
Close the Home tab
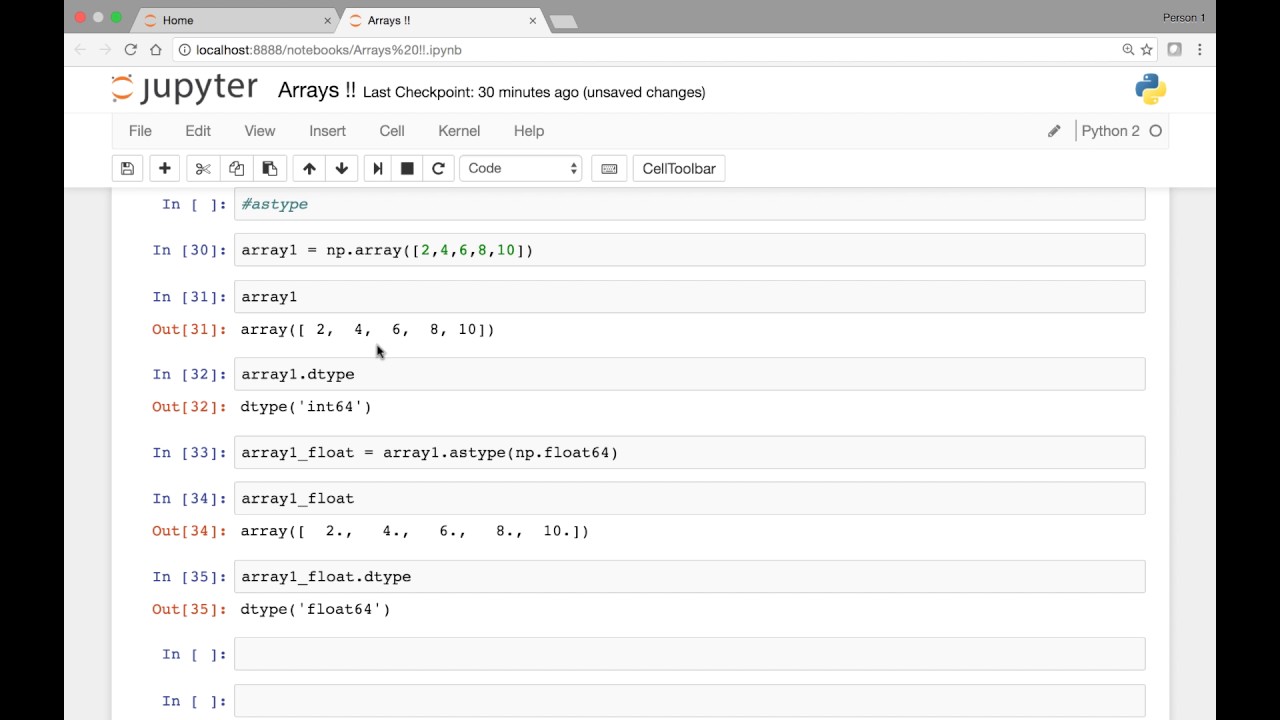click(x=327, y=20)
